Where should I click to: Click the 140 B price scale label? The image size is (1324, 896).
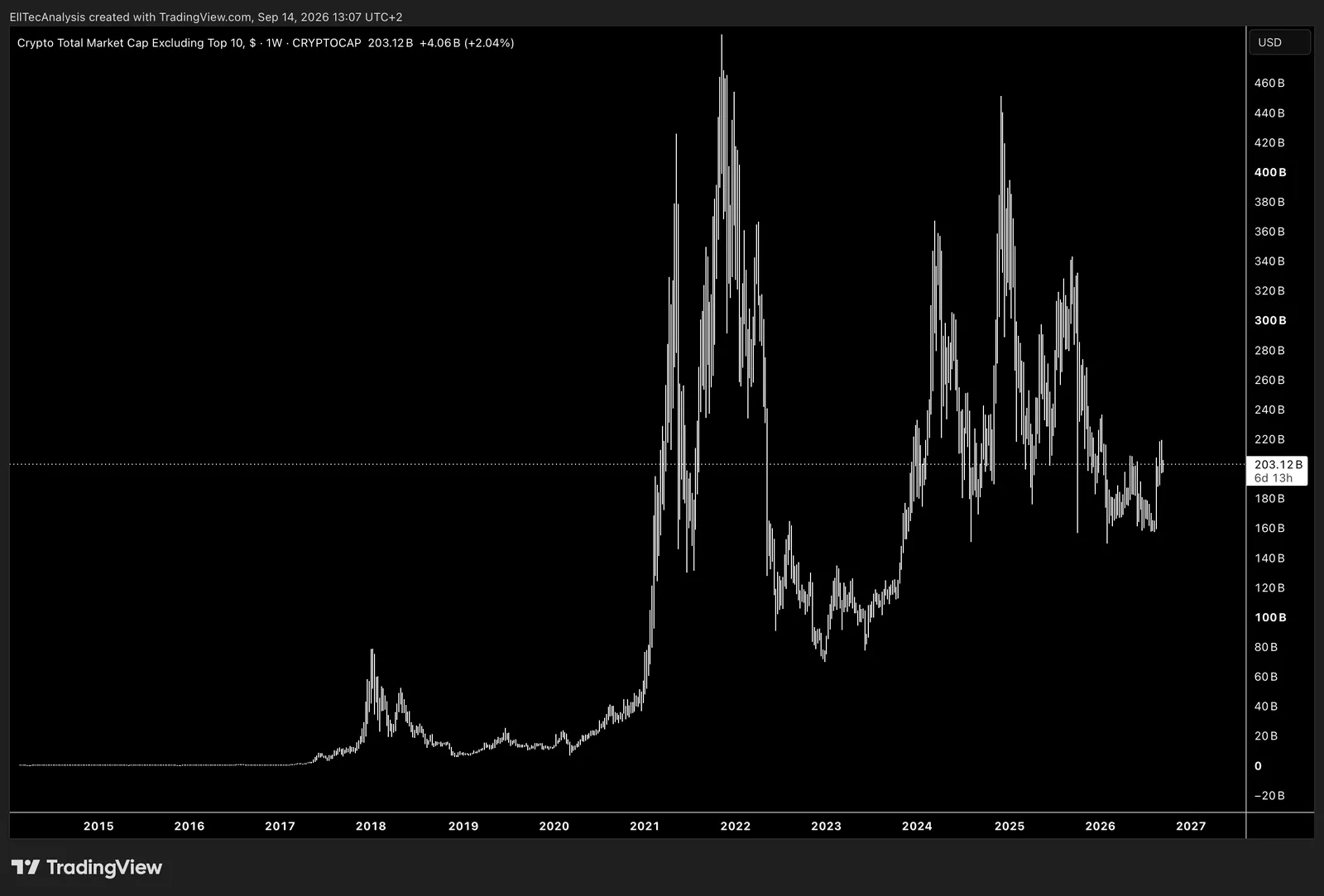[1269, 558]
